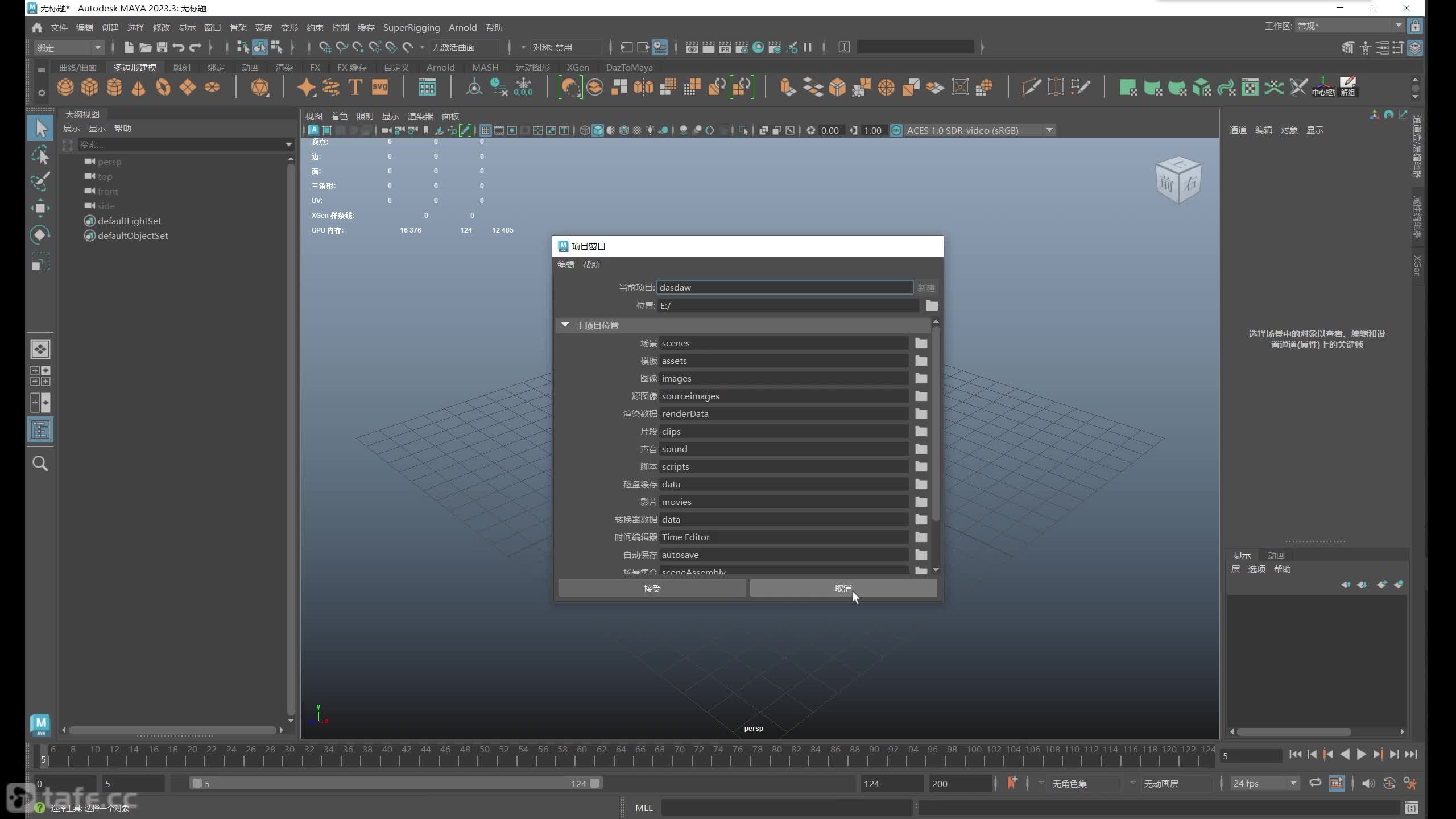Toggle sound mute speaker icon
Viewport: 1456px width, 819px height.
pos(1368,783)
